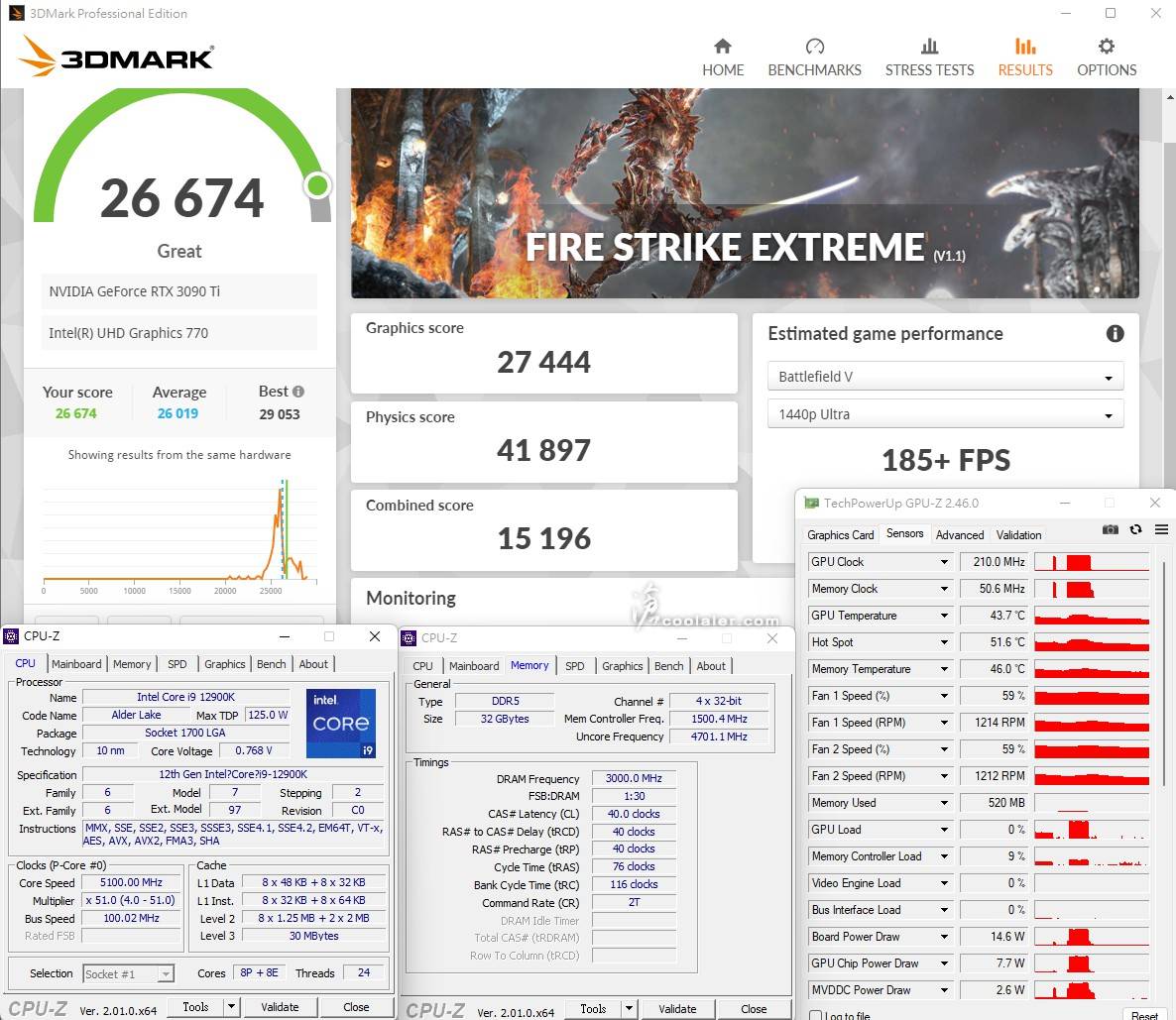Open About tab in CPU-Z Memory window
1176x1020 pixels.
(711, 666)
